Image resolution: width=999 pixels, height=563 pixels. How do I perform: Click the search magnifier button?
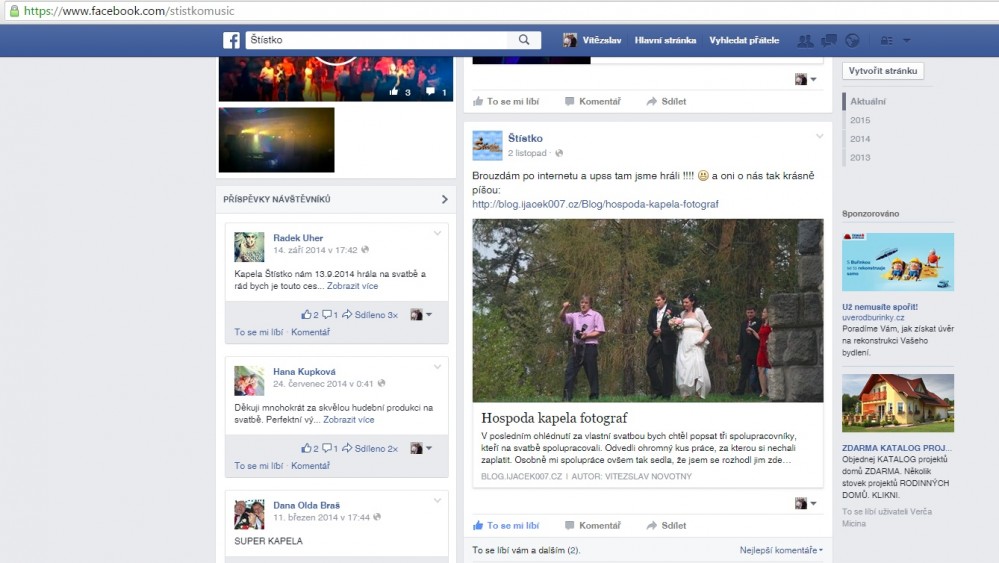tap(524, 40)
